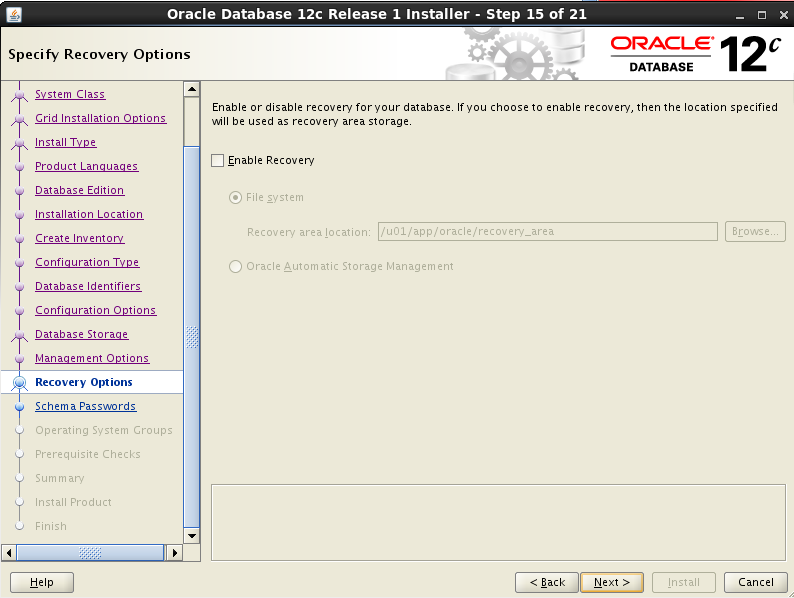Click the Install Type step marker icon
Screen dimensions: 794x598
coord(19,143)
